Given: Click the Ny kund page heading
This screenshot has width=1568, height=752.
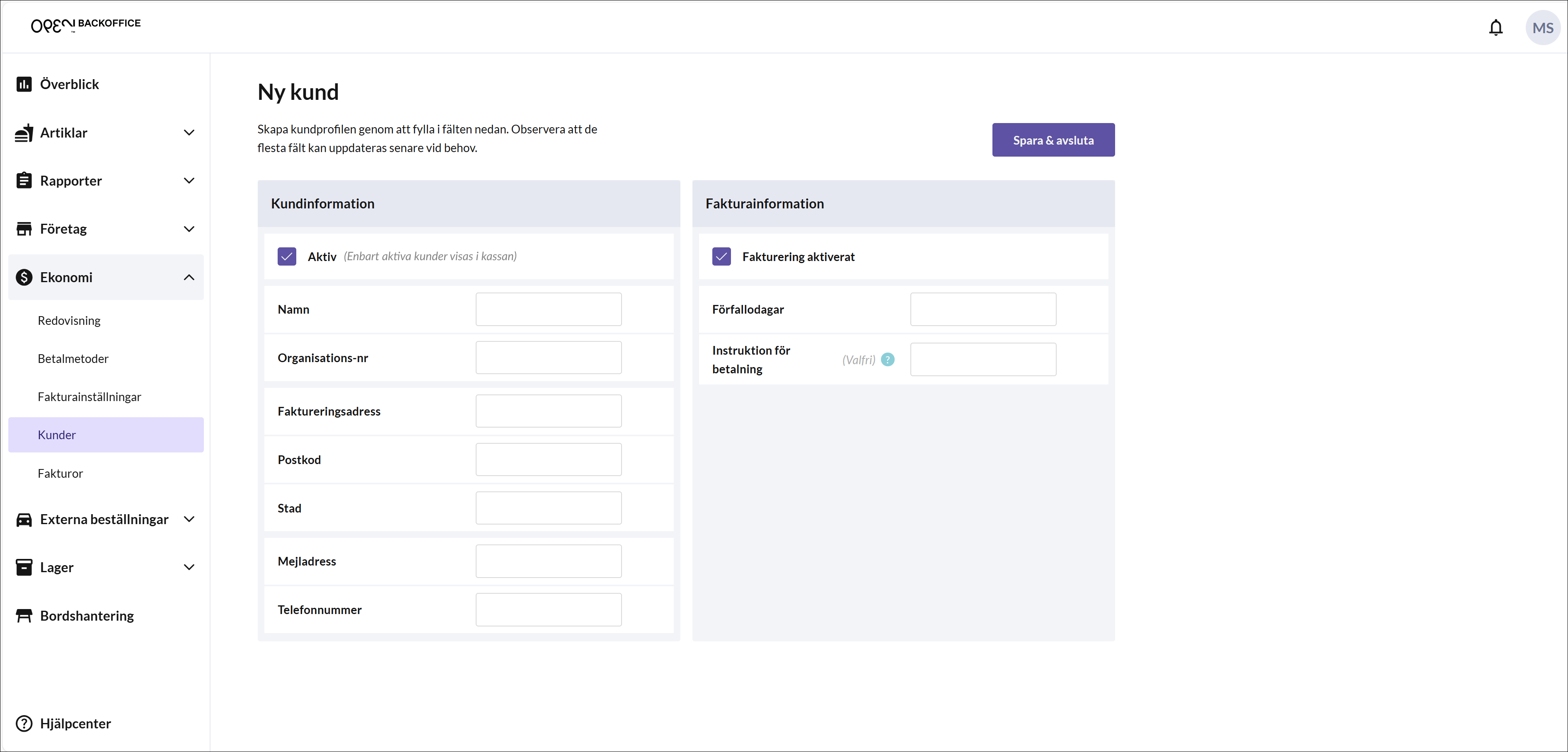Looking at the screenshot, I should click(298, 92).
